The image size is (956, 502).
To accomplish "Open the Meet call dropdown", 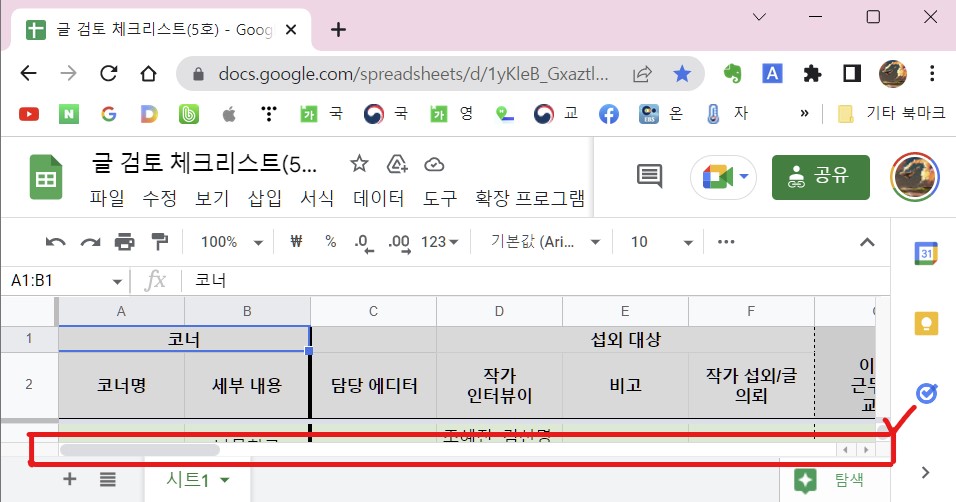I will (x=744, y=177).
